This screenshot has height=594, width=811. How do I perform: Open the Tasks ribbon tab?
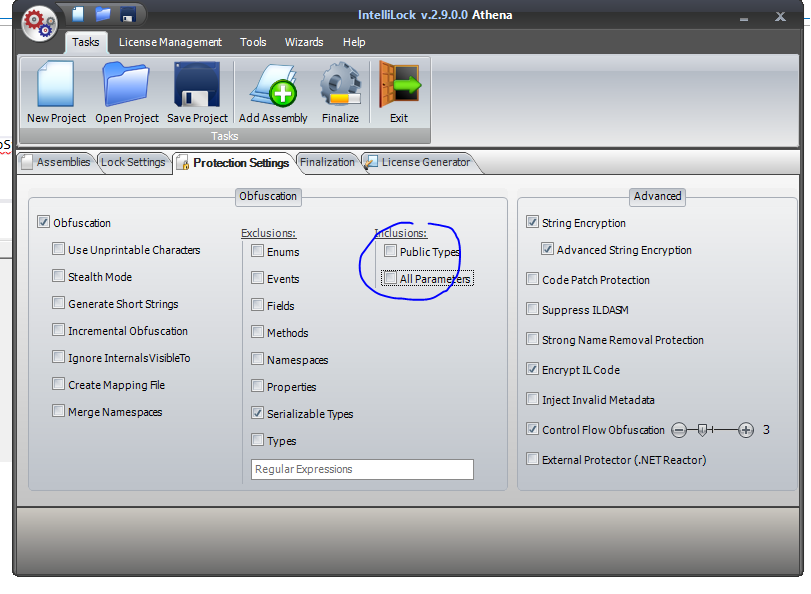coord(86,42)
